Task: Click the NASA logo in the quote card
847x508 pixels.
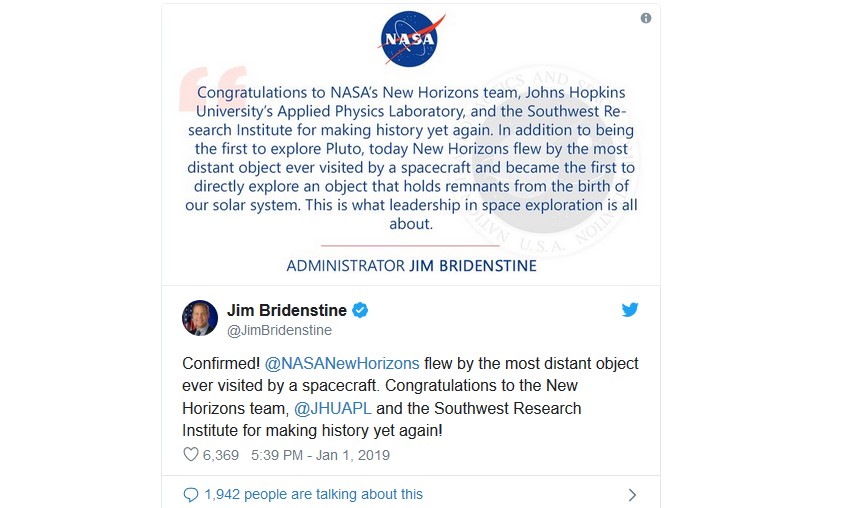Action: [411, 40]
